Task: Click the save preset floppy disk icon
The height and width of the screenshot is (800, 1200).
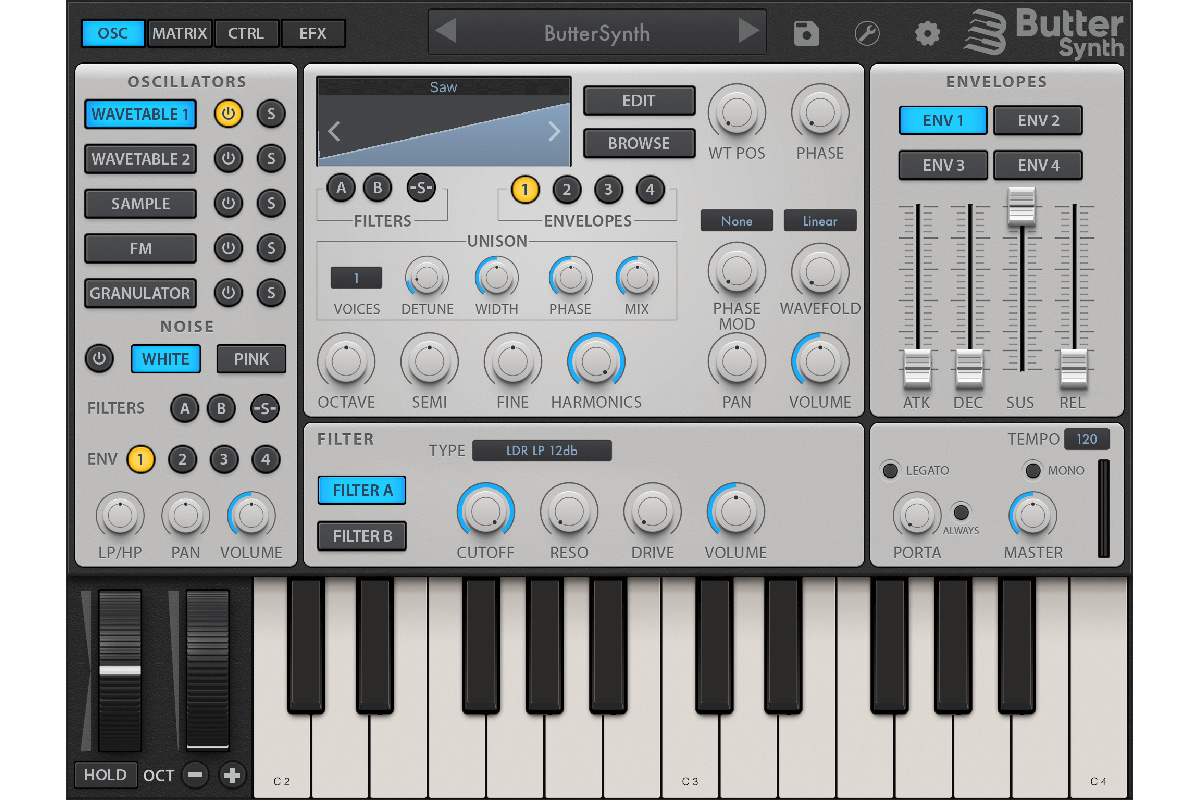Action: (806, 33)
